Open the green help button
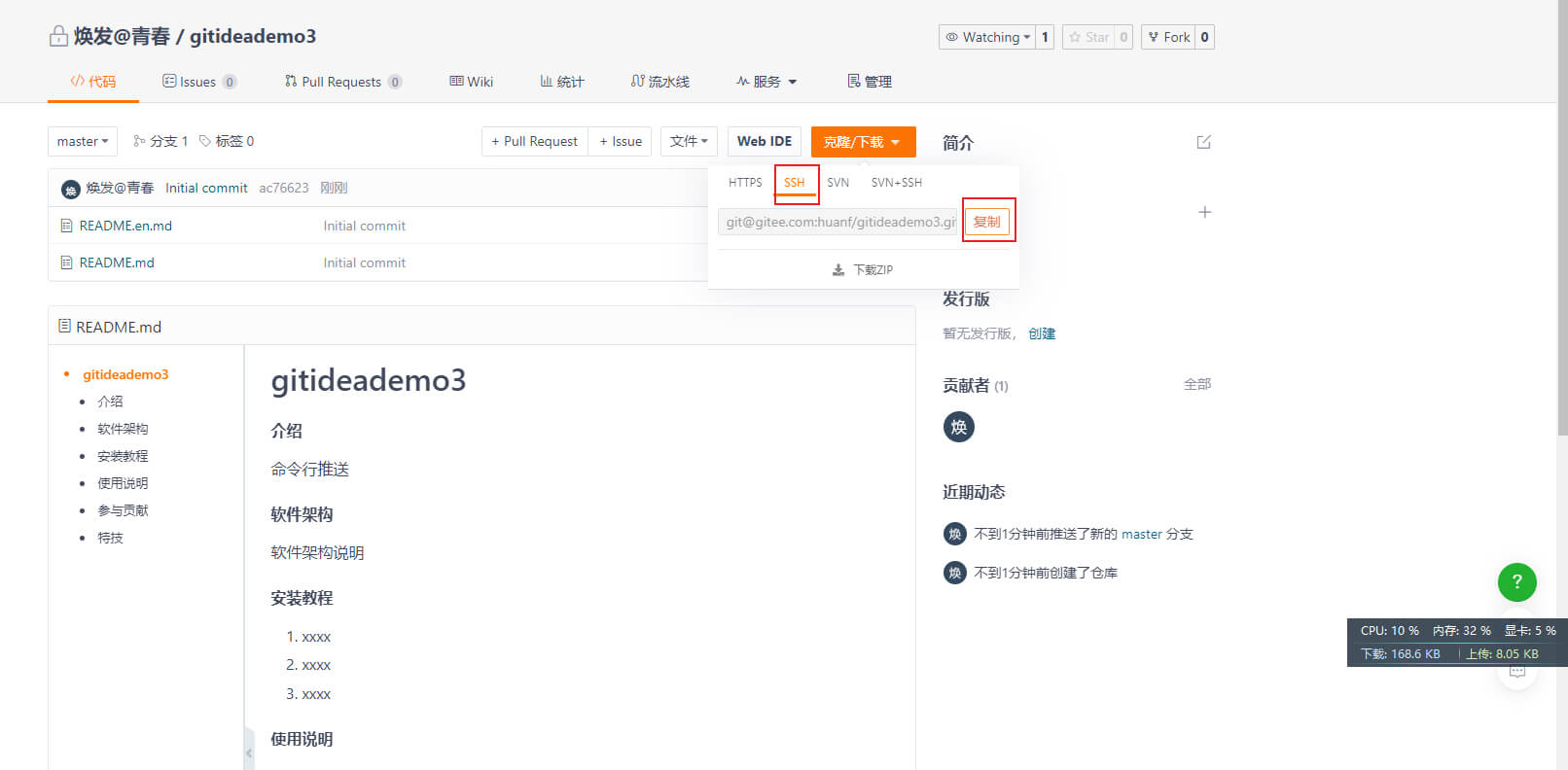1568x770 pixels. [1517, 582]
